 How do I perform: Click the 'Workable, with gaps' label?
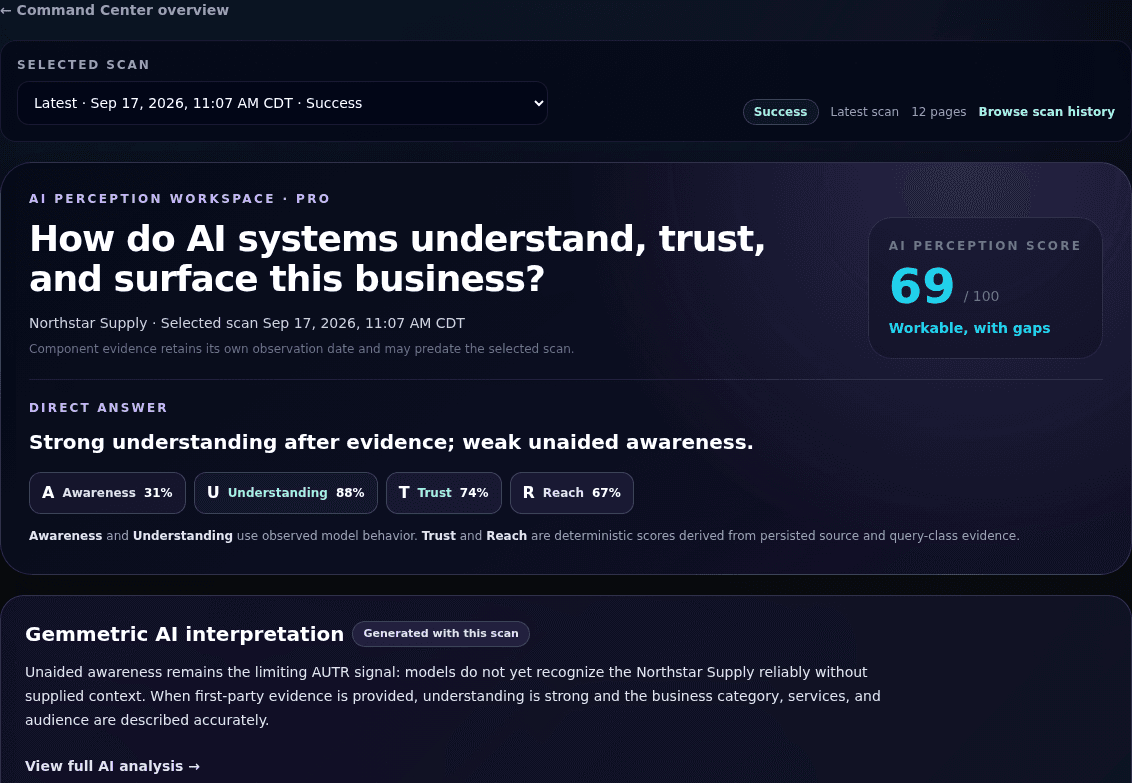[x=969, y=328]
